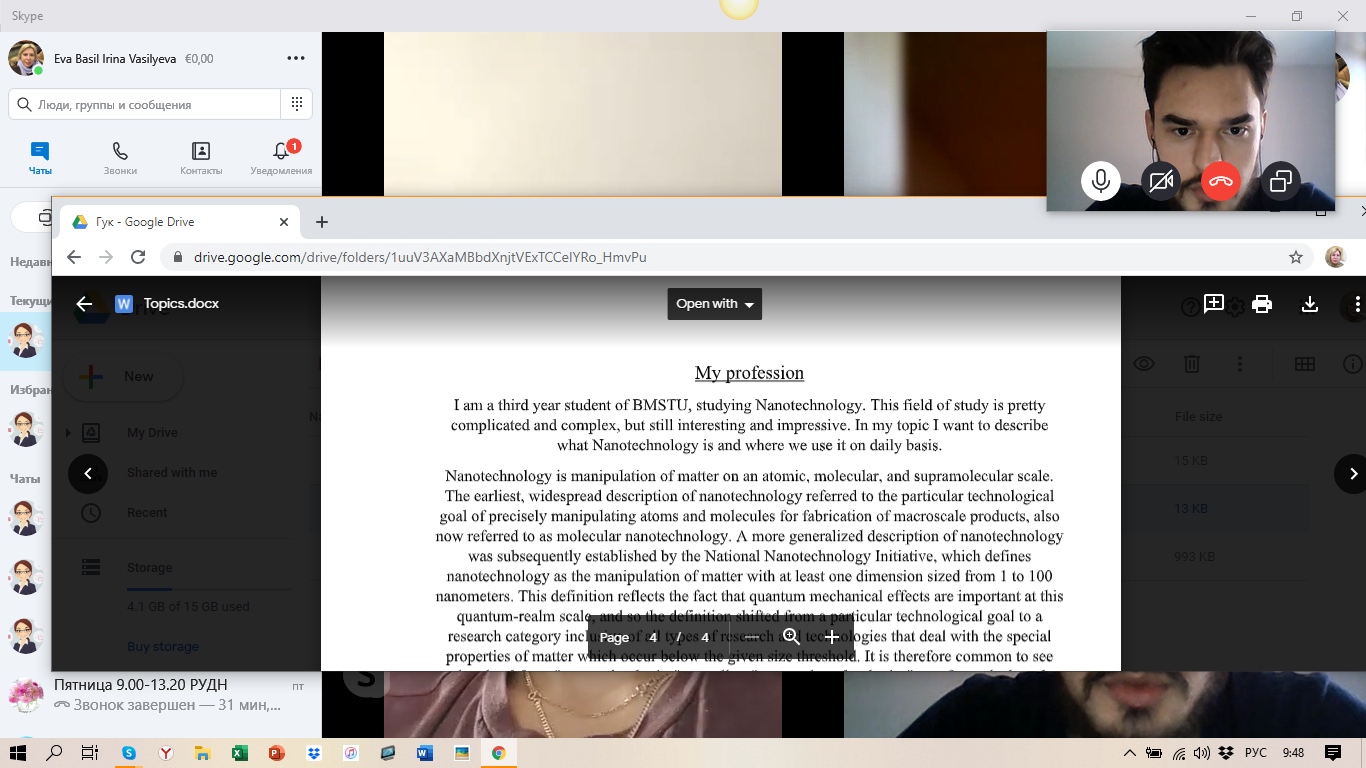Zoom in on the document with plus

click(831, 637)
